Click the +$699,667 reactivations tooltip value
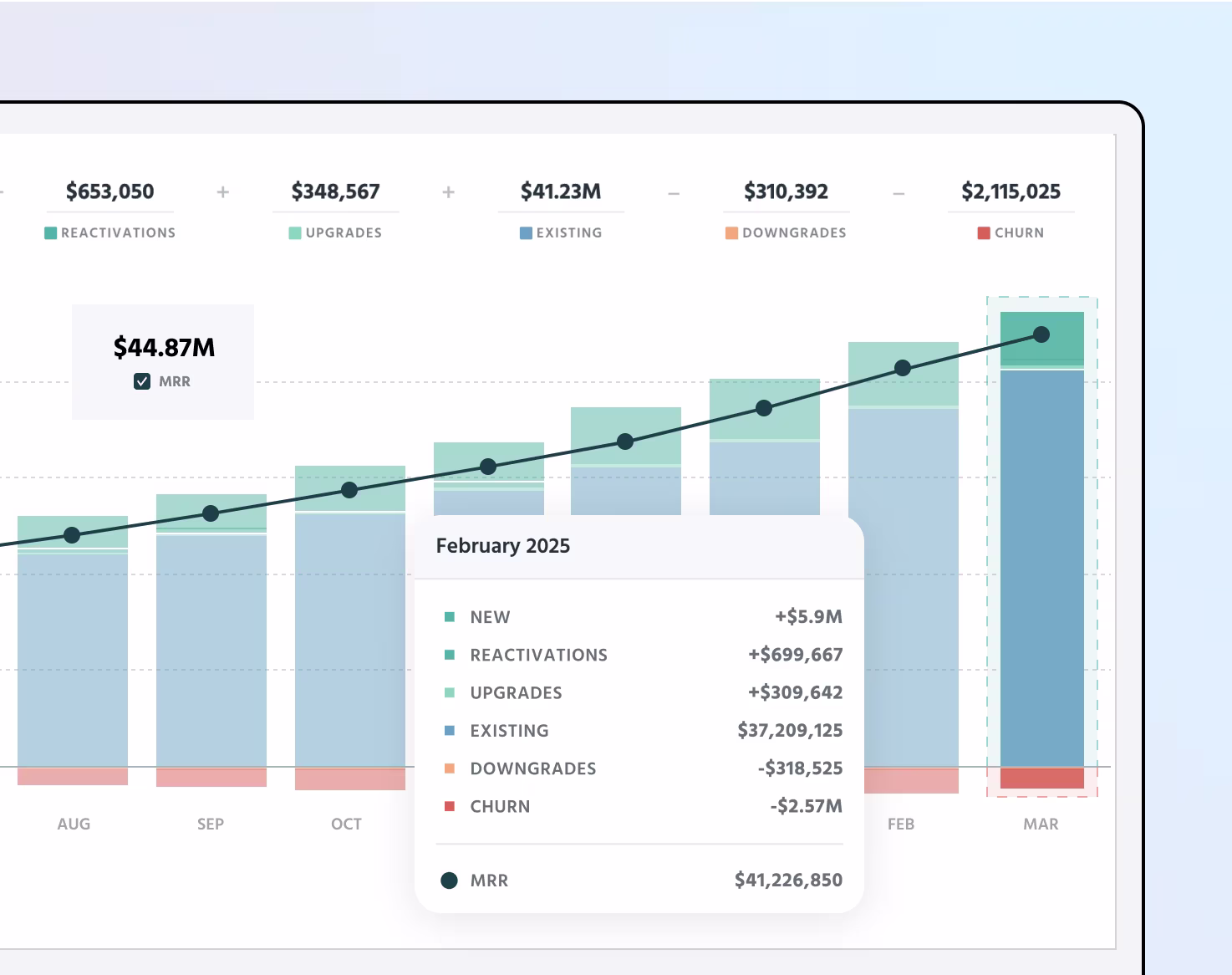This screenshot has height=975, width=1232. pyautogui.click(x=795, y=655)
